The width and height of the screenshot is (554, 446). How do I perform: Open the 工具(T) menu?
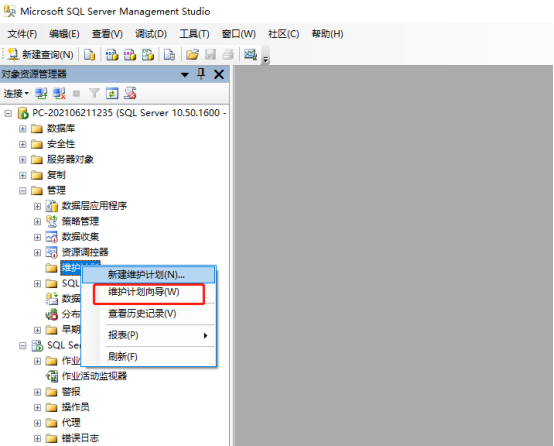pyautogui.click(x=194, y=34)
